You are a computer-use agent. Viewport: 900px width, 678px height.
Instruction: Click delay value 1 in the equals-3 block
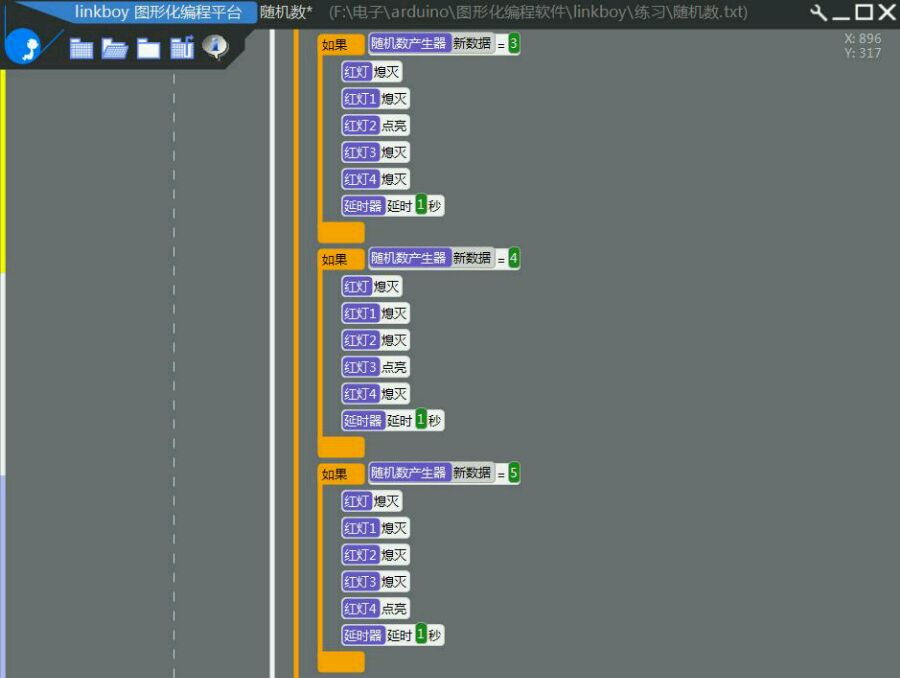click(x=421, y=204)
